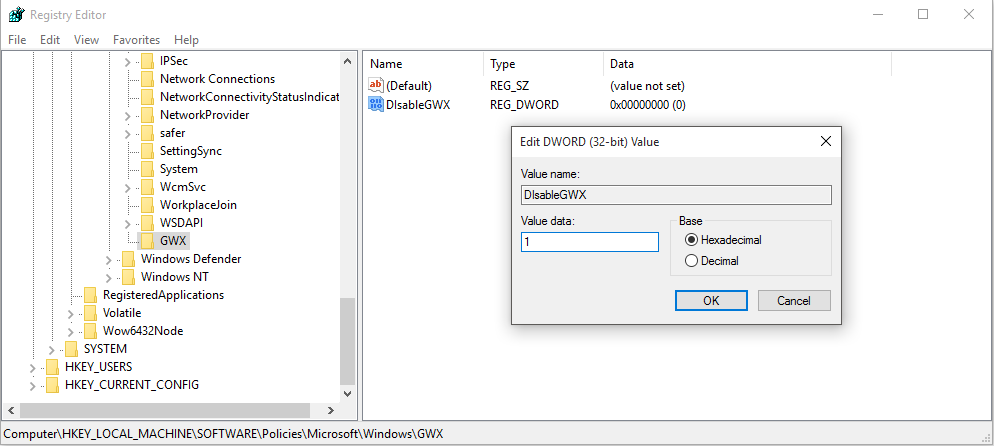Select the GWX key label
This screenshot has height=446, width=994.
(x=172, y=241)
